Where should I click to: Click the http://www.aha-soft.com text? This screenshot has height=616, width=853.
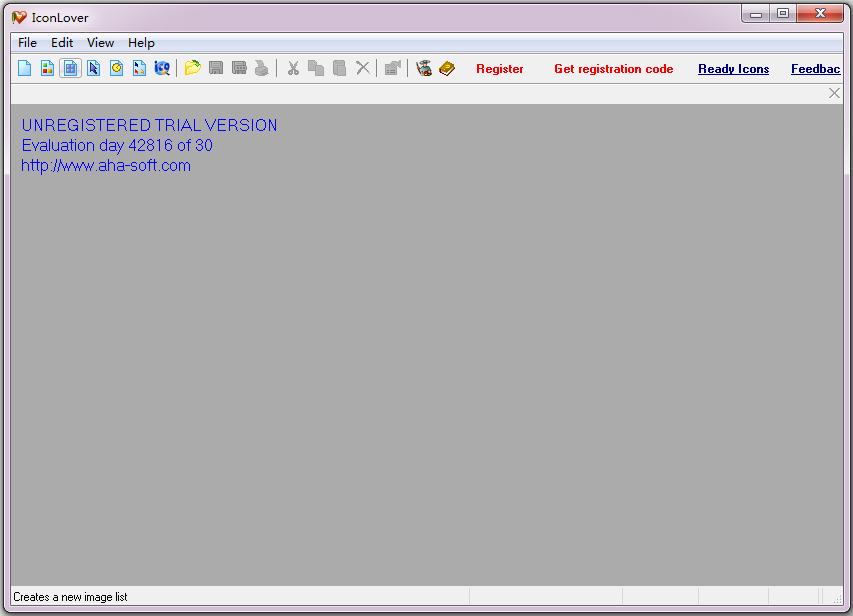[x=106, y=165]
